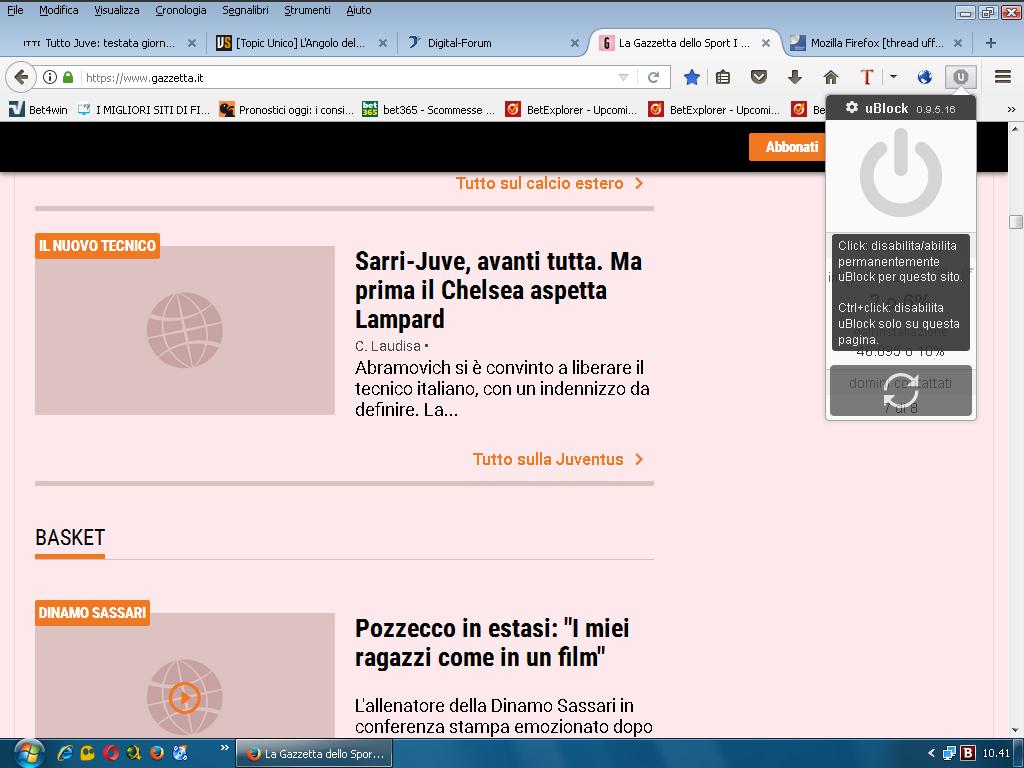Open Bet4win bookmark
The image size is (1024, 768).
[x=39, y=110]
